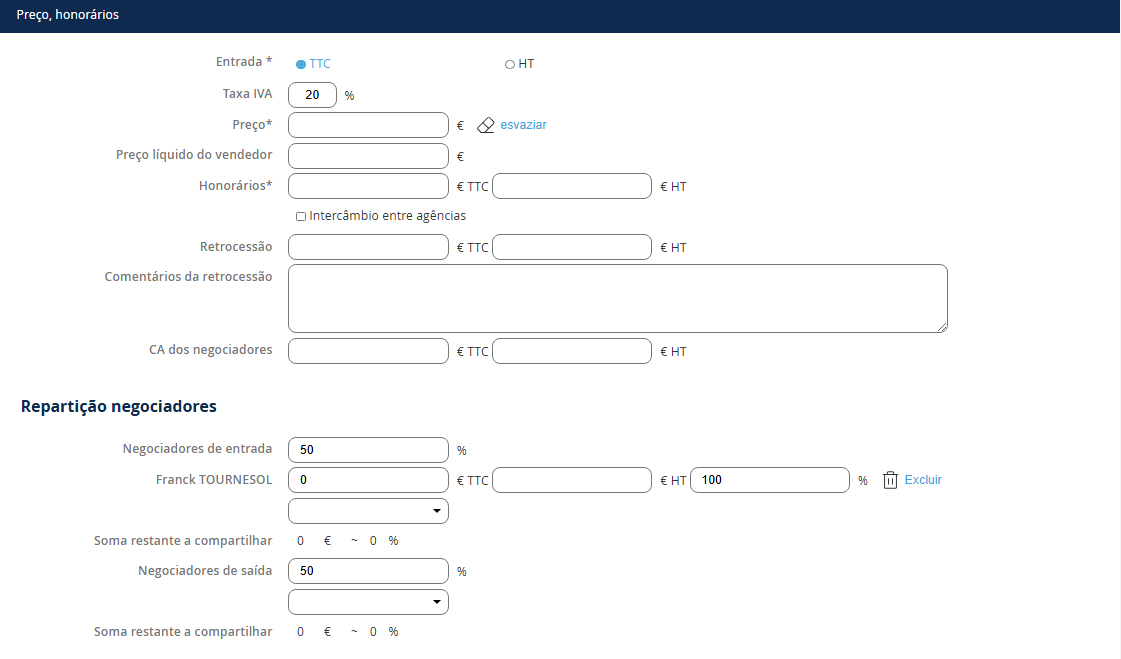Click CA dos negociadores HT field
The image size is (1121, 659).
pyautogui.click(x=572, y=351)
